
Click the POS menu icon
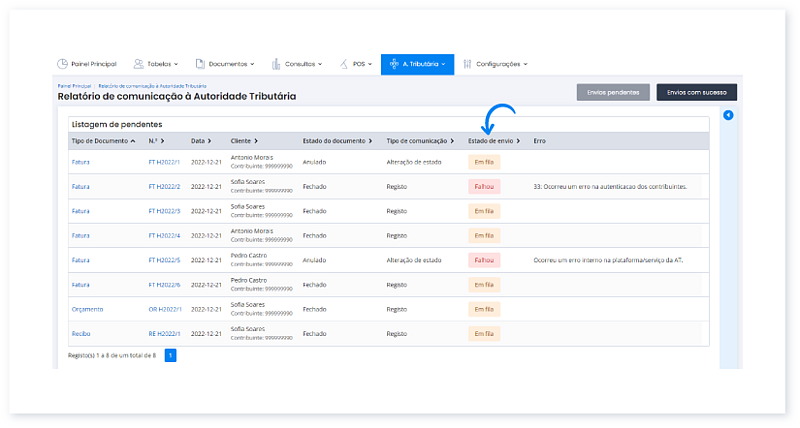[x=344, y=64]
